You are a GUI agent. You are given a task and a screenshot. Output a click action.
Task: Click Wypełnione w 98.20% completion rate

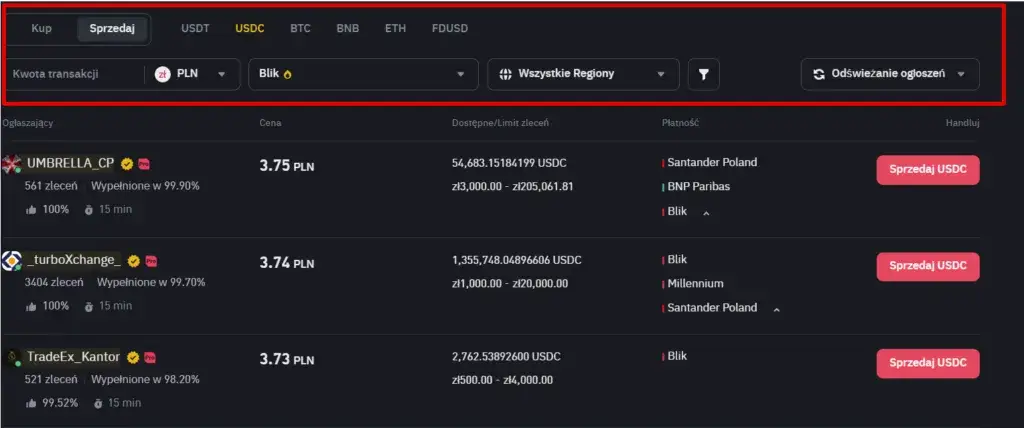145,379
